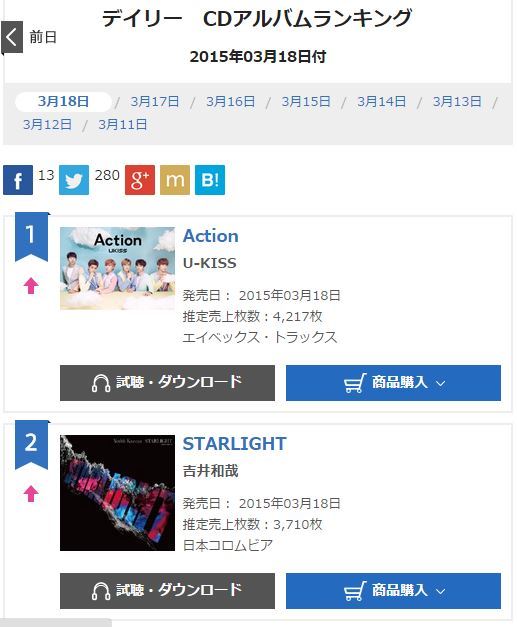Select the 3月17日 date tab
Viewport: 517px width, 627px height.
coord(155,102)
